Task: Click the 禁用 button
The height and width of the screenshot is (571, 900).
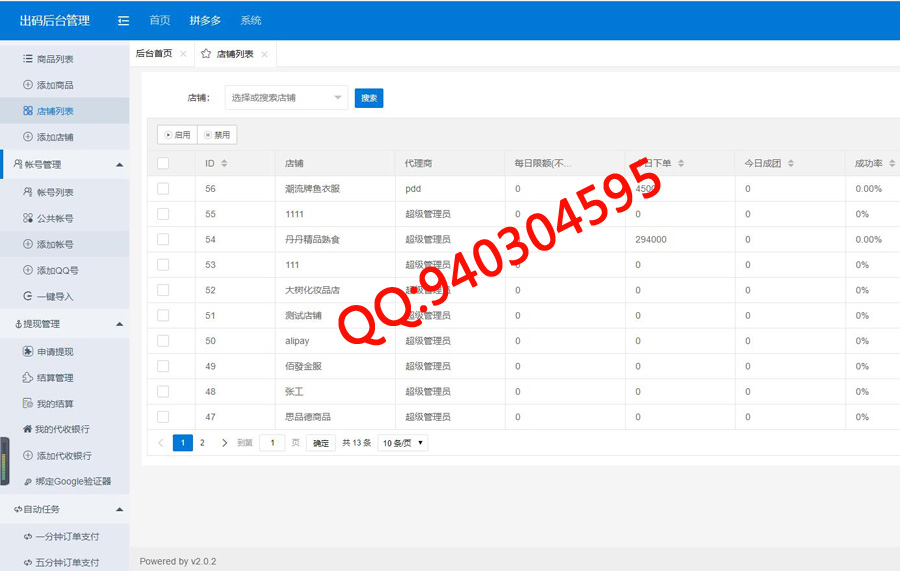Action: click(x=217, y=135)
